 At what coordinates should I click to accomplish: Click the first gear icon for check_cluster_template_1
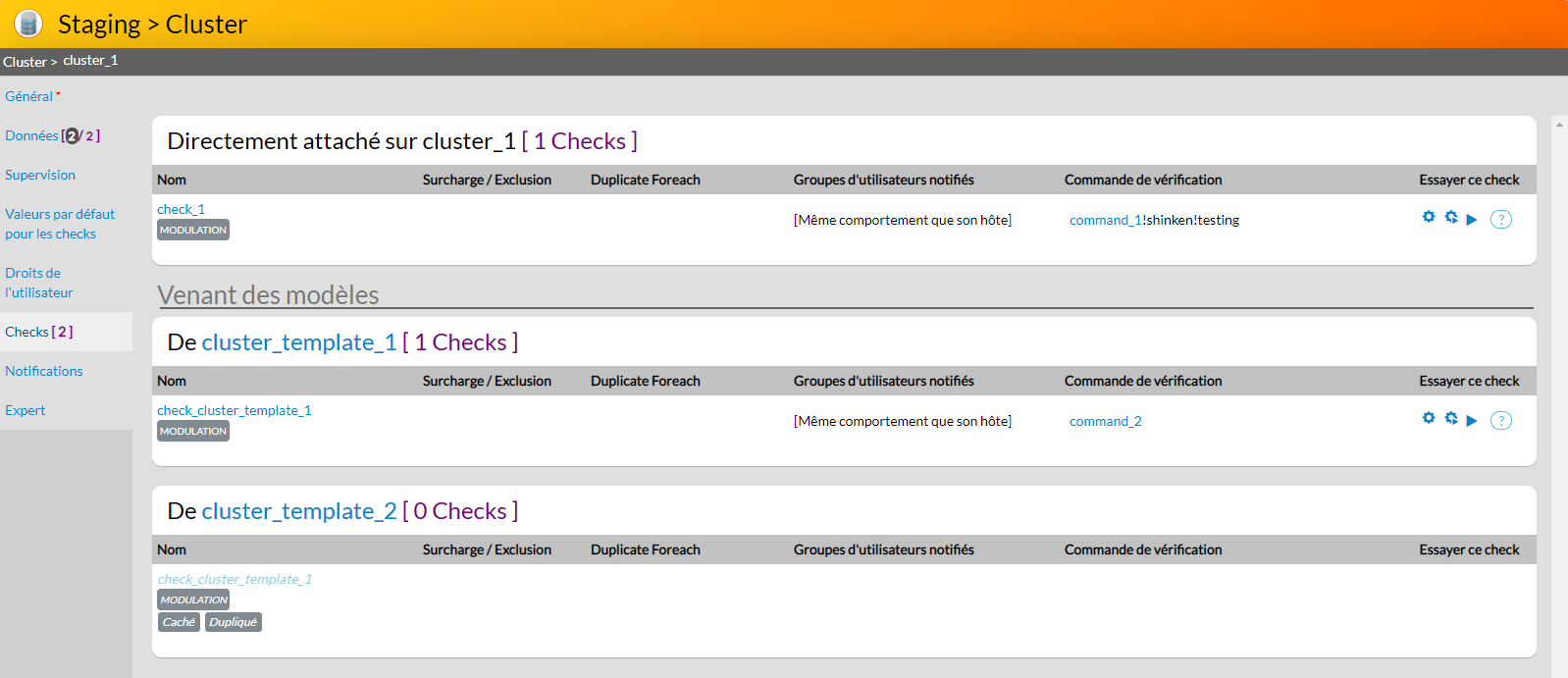[1429, 418]
